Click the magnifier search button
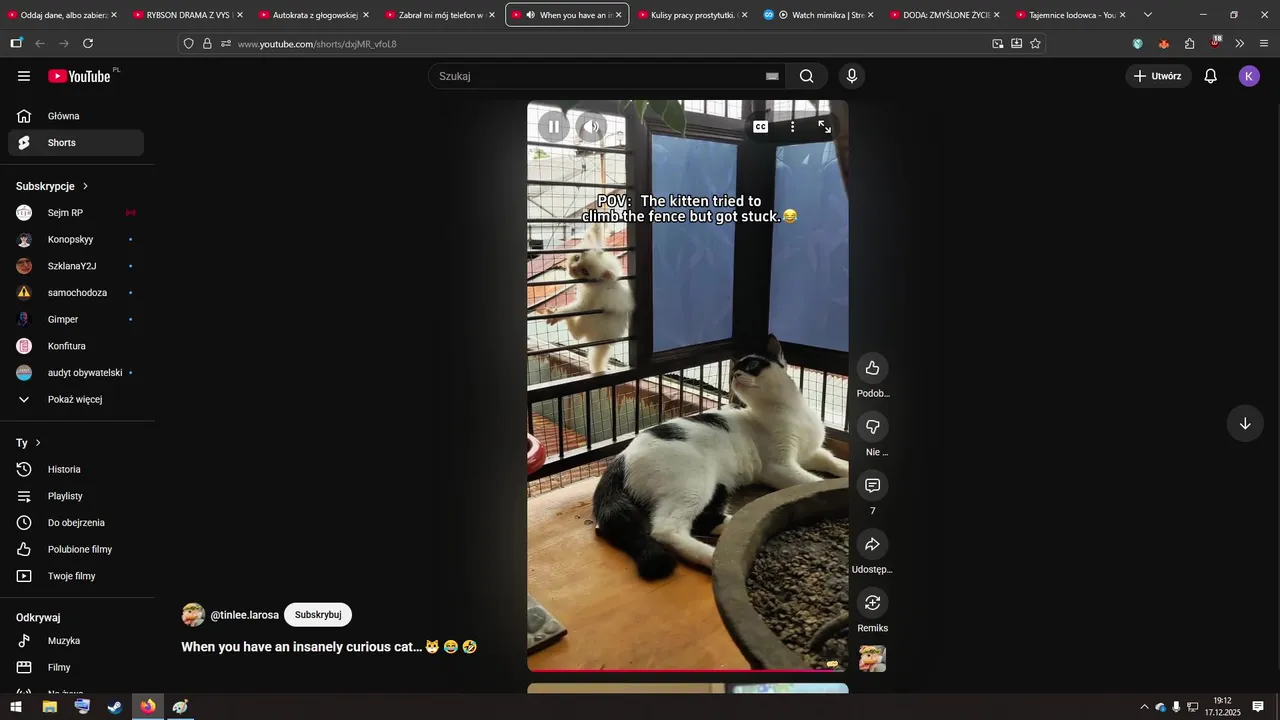The image size is (1280, 720). pos(807,76)
